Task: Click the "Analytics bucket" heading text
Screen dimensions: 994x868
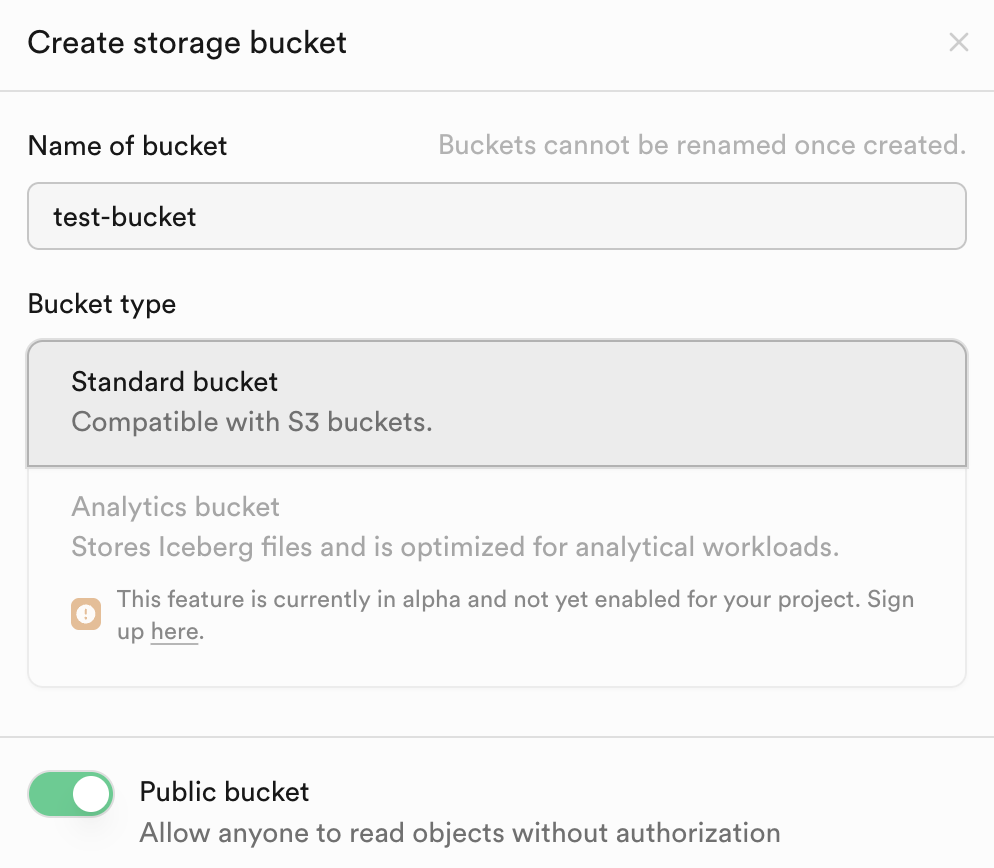Action: [x=176, y=507]
